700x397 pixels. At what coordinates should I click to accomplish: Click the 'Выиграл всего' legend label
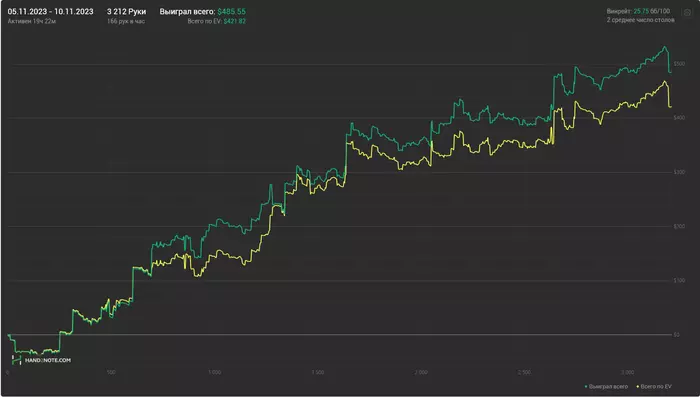tap(608, 387)
